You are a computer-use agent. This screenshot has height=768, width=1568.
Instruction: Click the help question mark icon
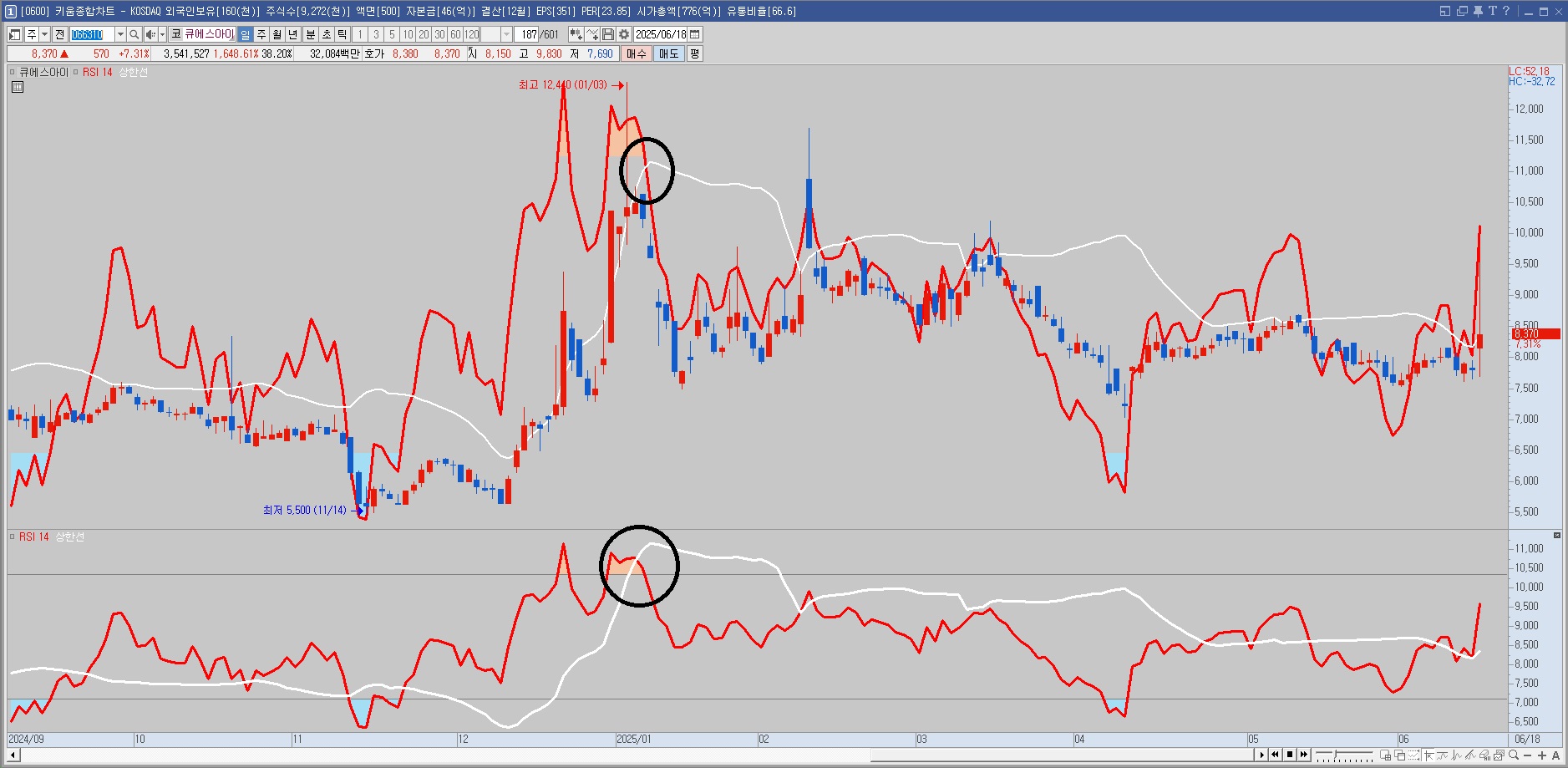point(1506,11)
